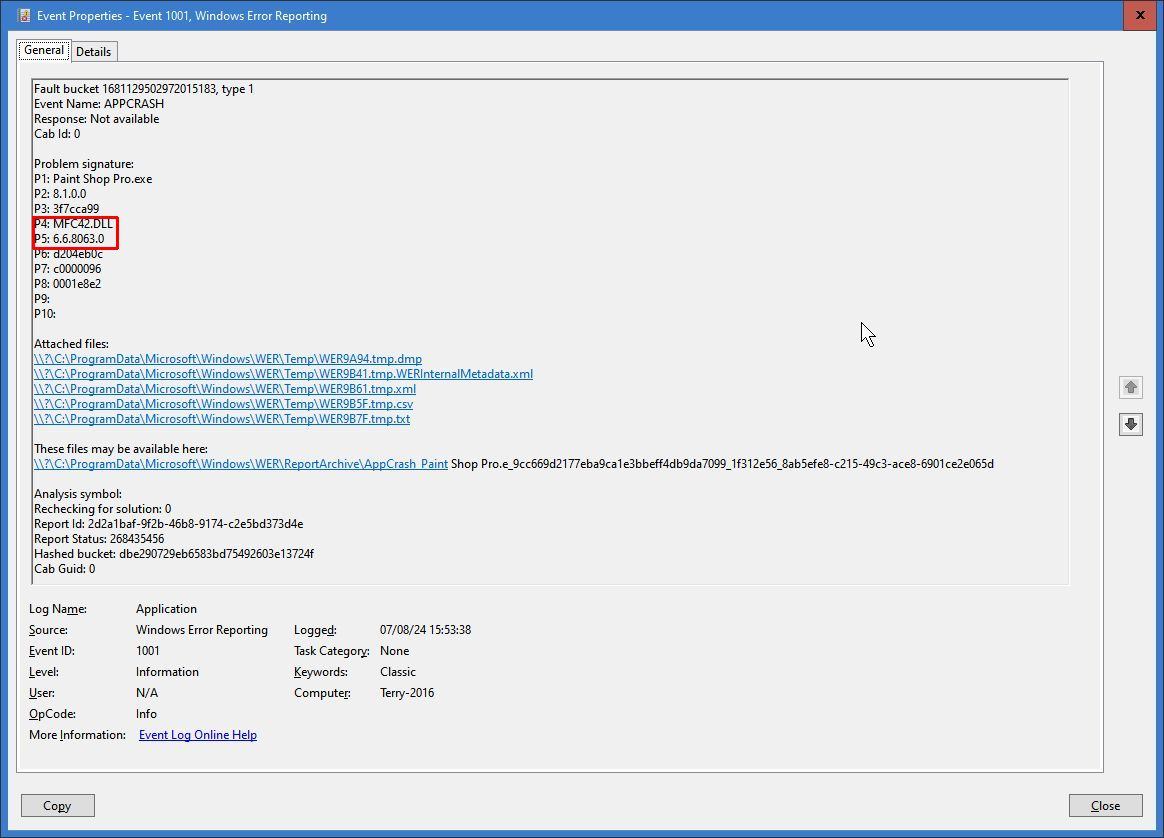Click the Task Category value None

394,651
